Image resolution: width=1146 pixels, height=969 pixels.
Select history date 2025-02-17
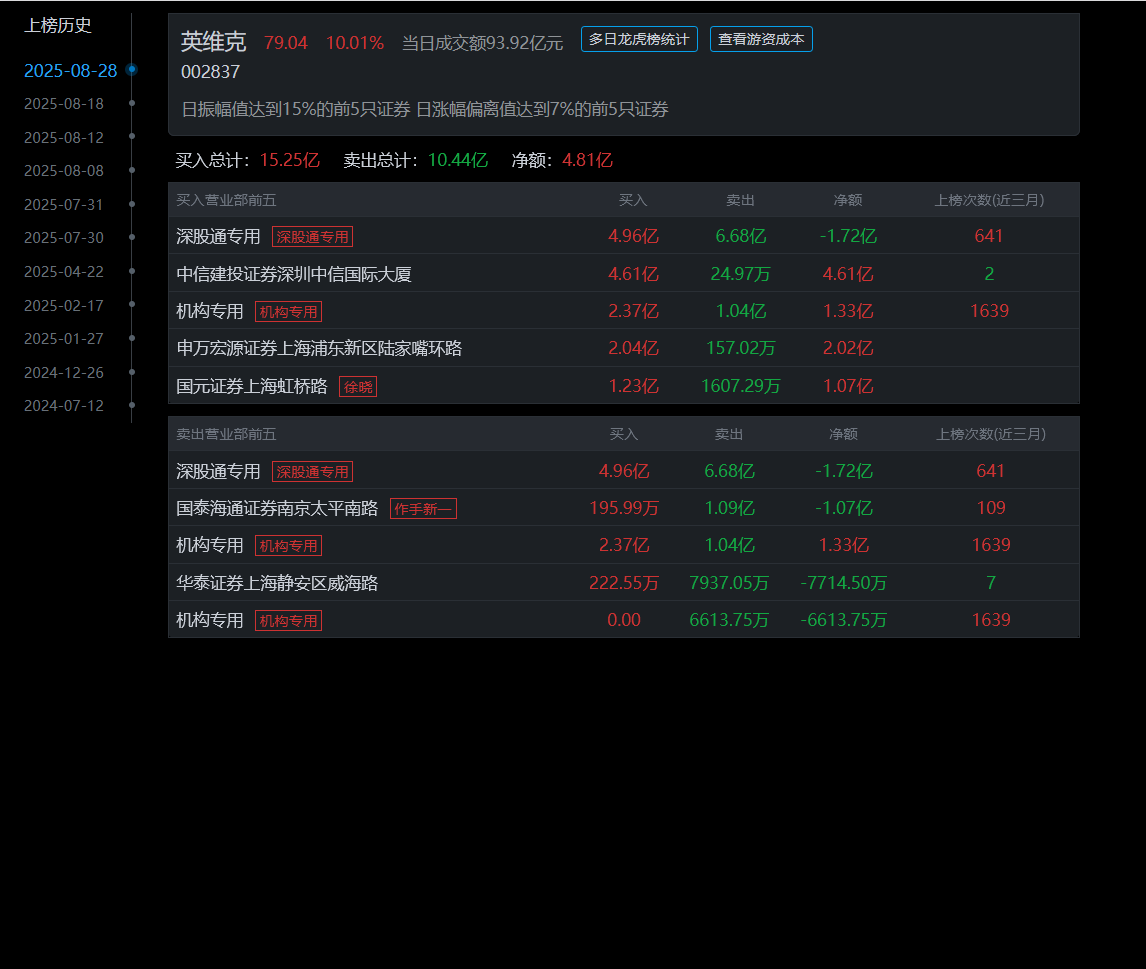click(x=64, y=305)
